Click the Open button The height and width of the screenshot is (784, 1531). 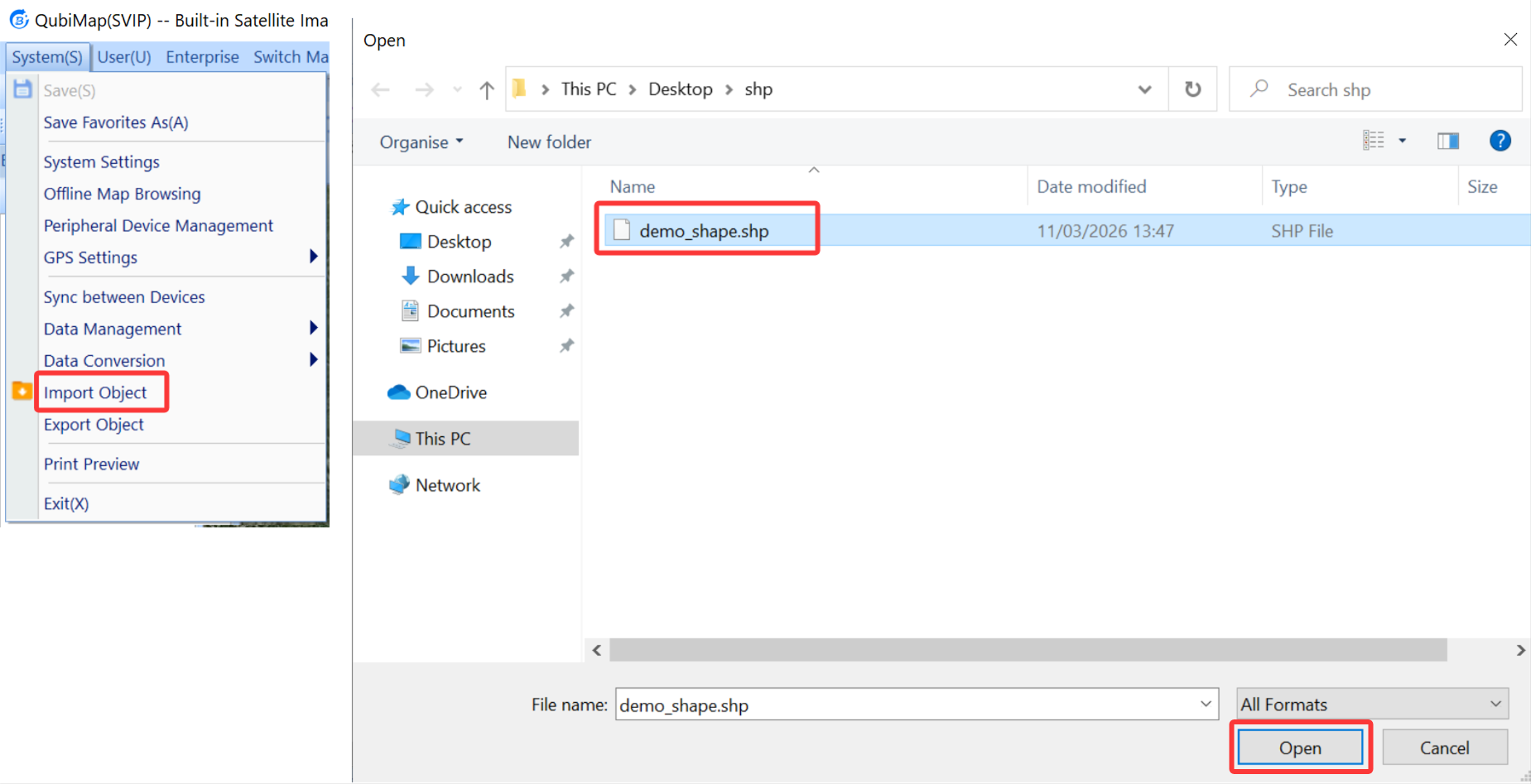click(1300, 748)
